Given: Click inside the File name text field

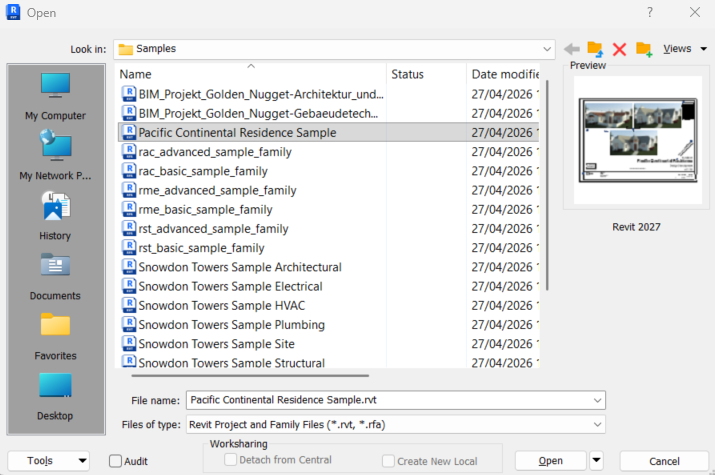Looking at the screenshot, I should pyautogui.click(x=395, y=400).
